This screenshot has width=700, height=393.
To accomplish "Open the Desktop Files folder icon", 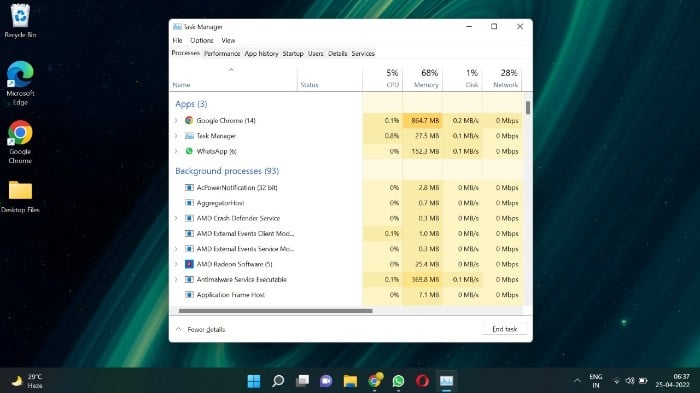I will coord(20,196).
